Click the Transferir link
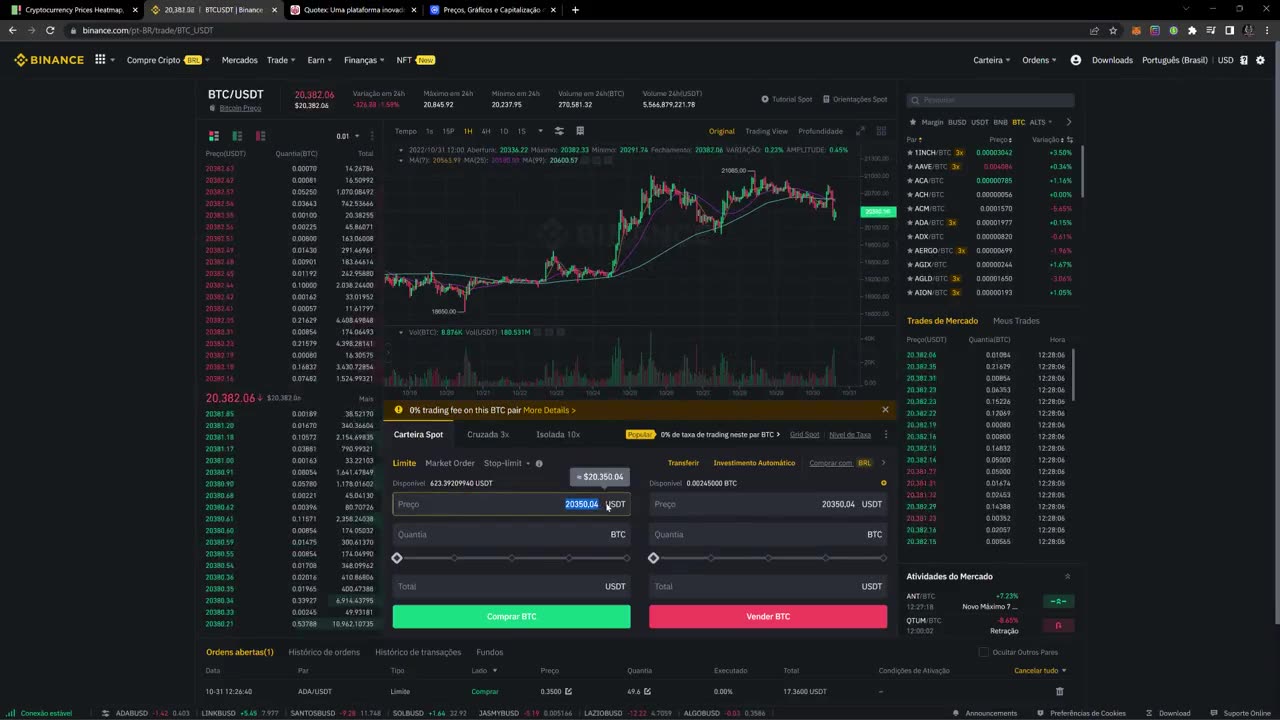The height and width of the screenshot is (720, 1280). click(x=684, y=463)
